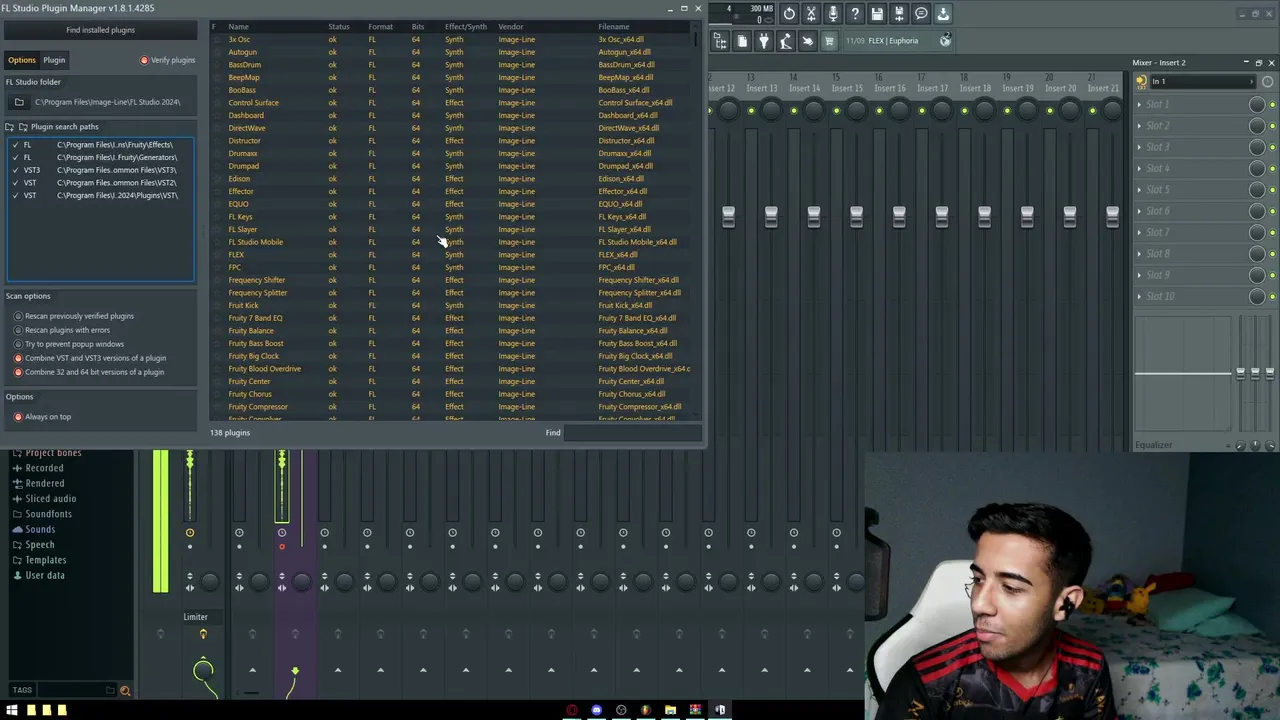Screen dimensions: 1280x720
Task: Sort plugin list by Vendor column
Action: click(511, 27)
